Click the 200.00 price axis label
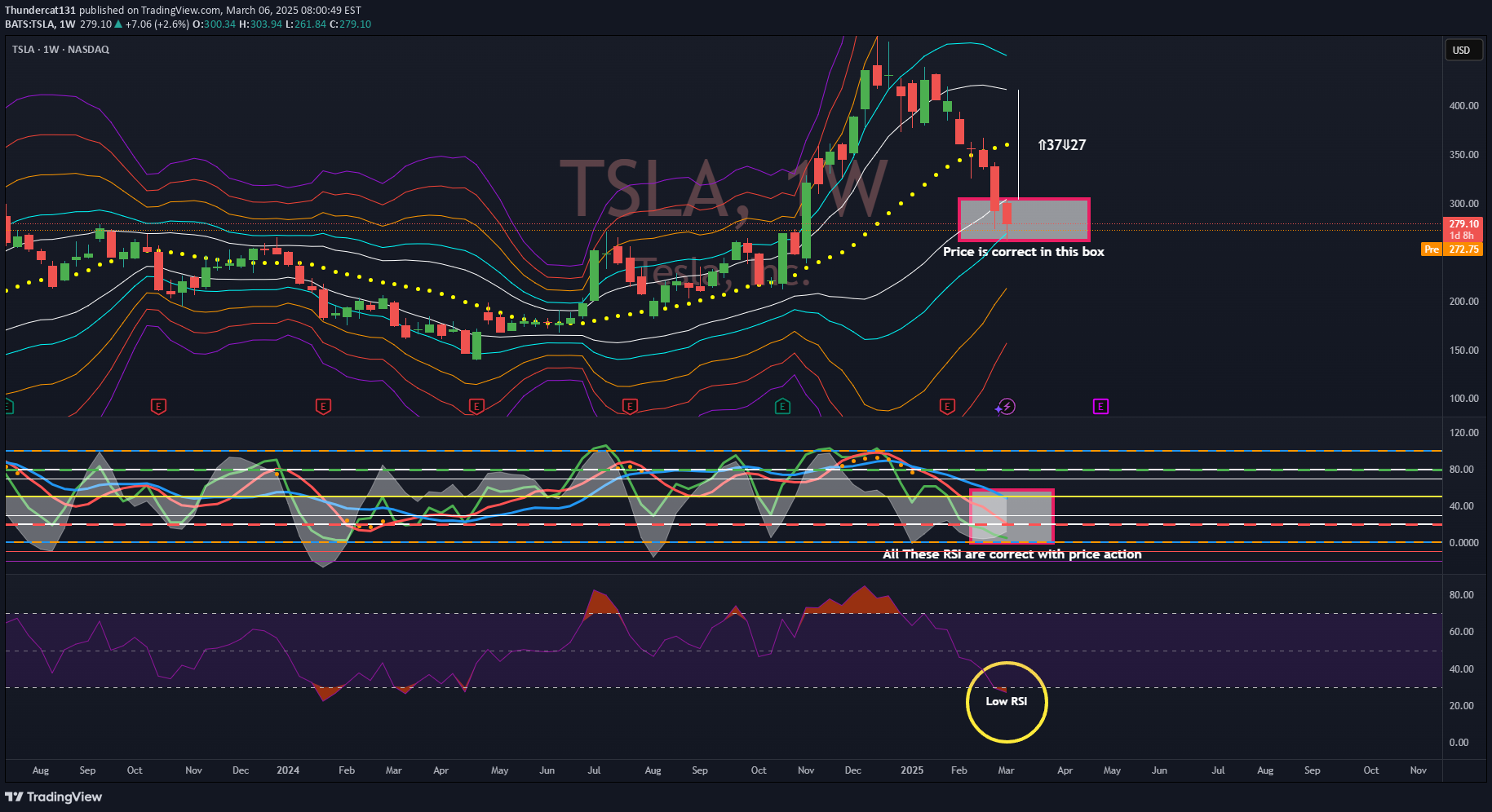Viewport: 1492px width, 812px height. 1463,302
